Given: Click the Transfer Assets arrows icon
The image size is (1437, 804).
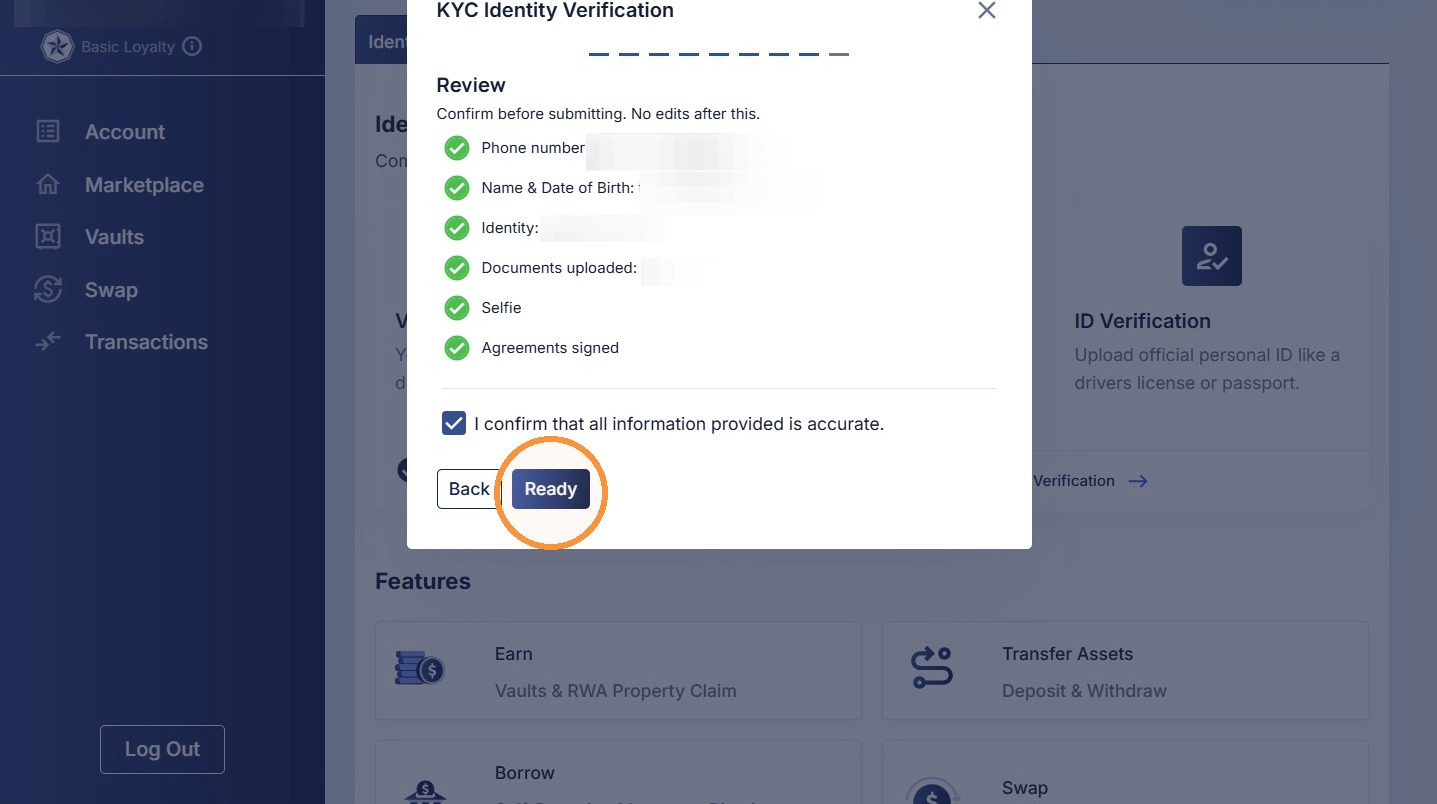Looking at the screenshot, I should coord(932,668).
